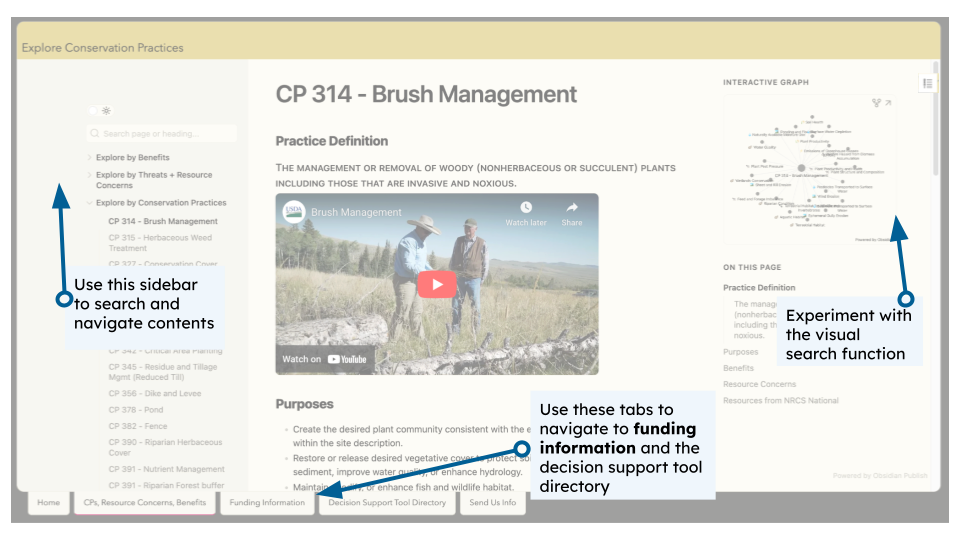Play the Brush Management YouTube video

[x=436, y=284]
